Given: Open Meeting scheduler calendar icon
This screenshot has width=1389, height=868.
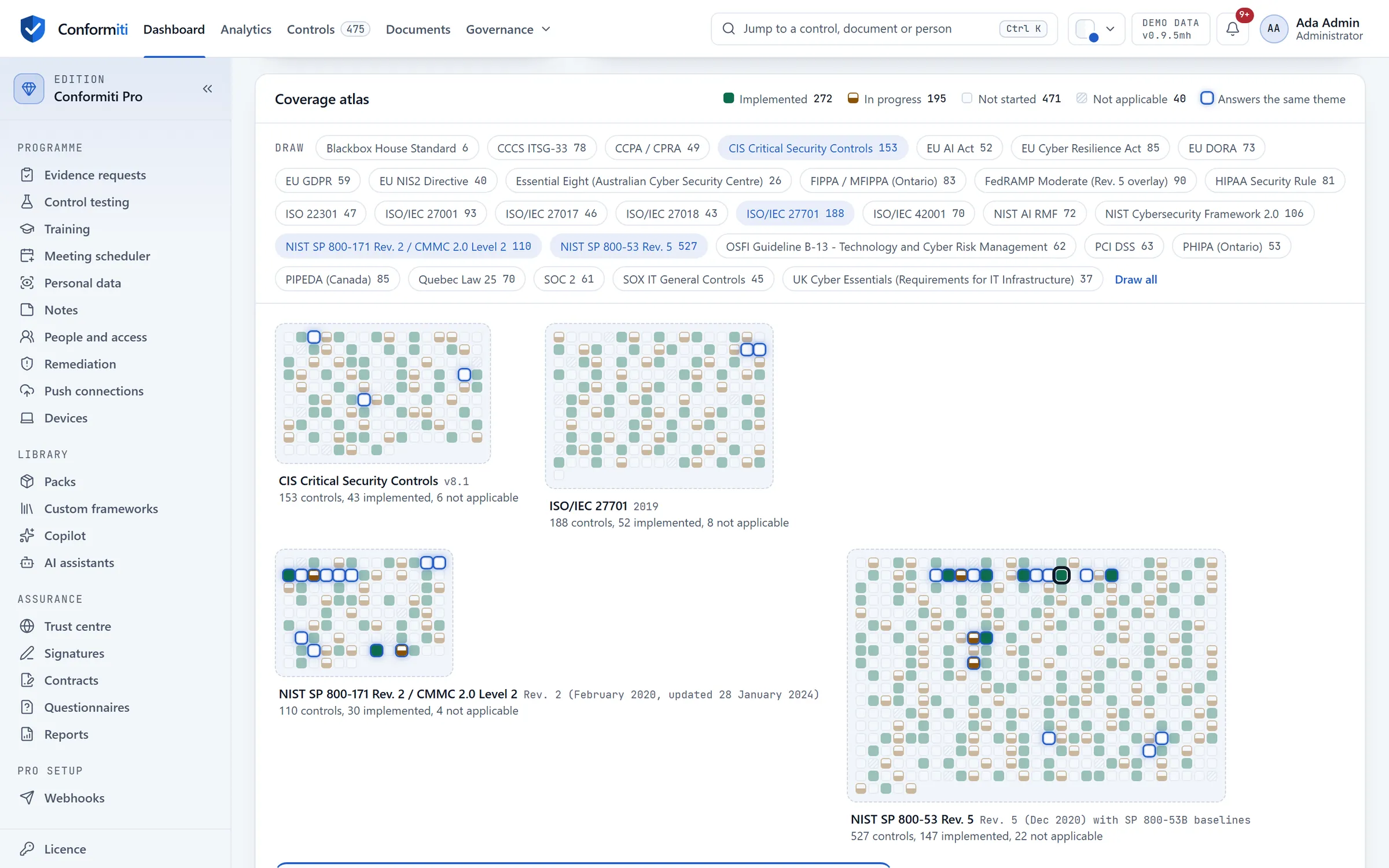Looking at the screenshot, I should (27, 256).
